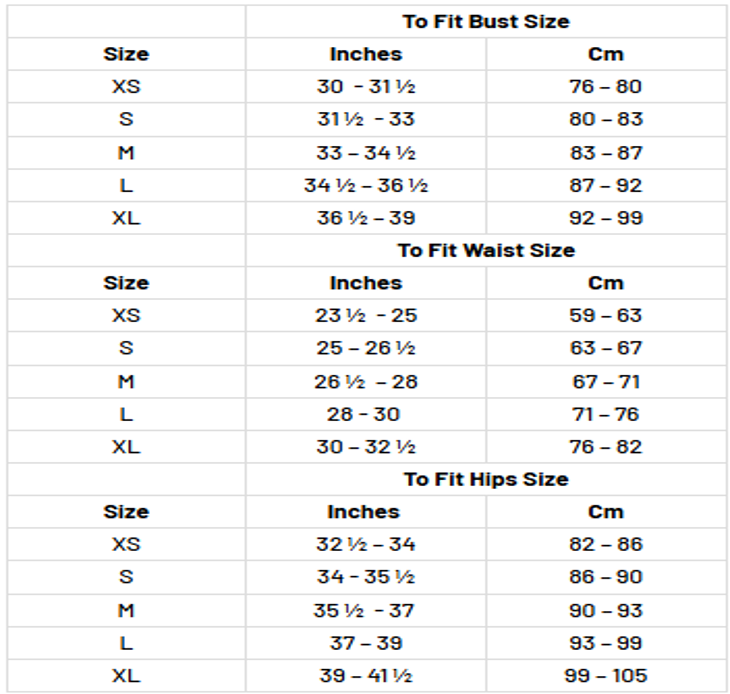Click the hips XL cm value 99 – 105
Viewport: 730px width, 694px height.
tap(605, 675)
